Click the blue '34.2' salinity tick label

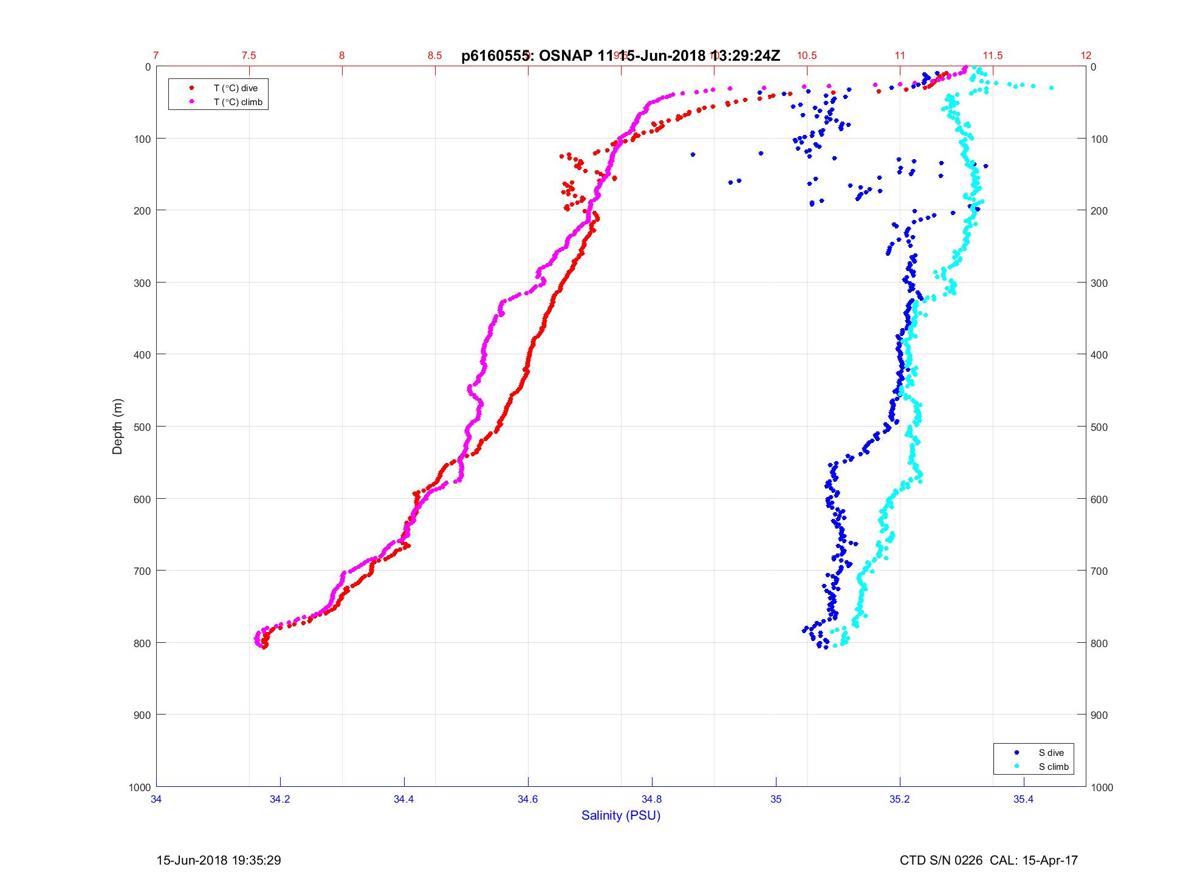click(x=280, y=799)
